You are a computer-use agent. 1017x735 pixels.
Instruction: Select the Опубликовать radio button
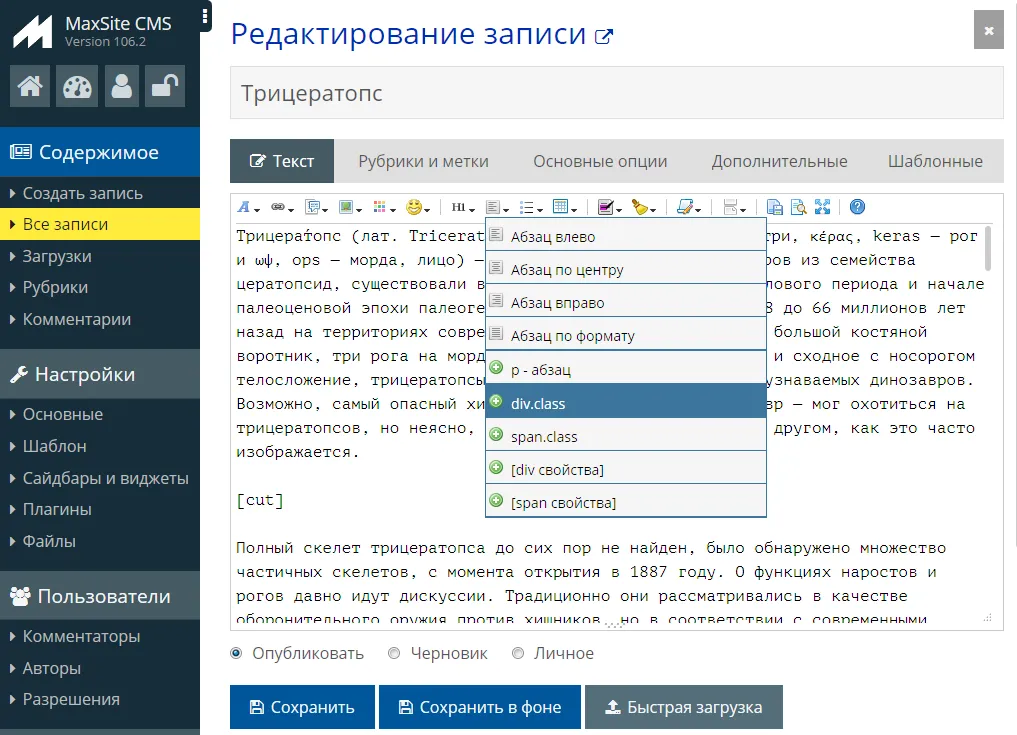coord(237,653)
